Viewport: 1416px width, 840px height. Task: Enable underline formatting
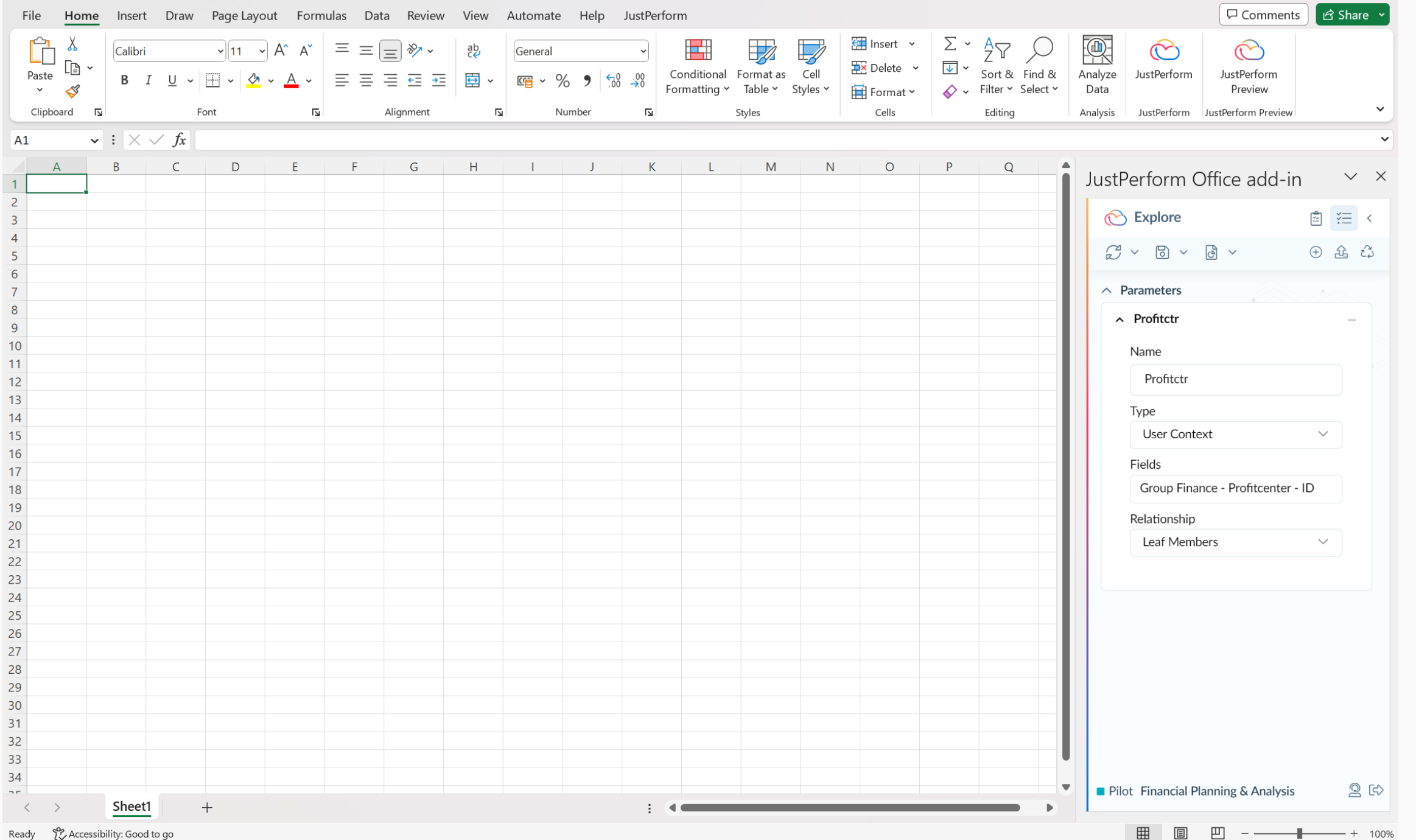172,80
